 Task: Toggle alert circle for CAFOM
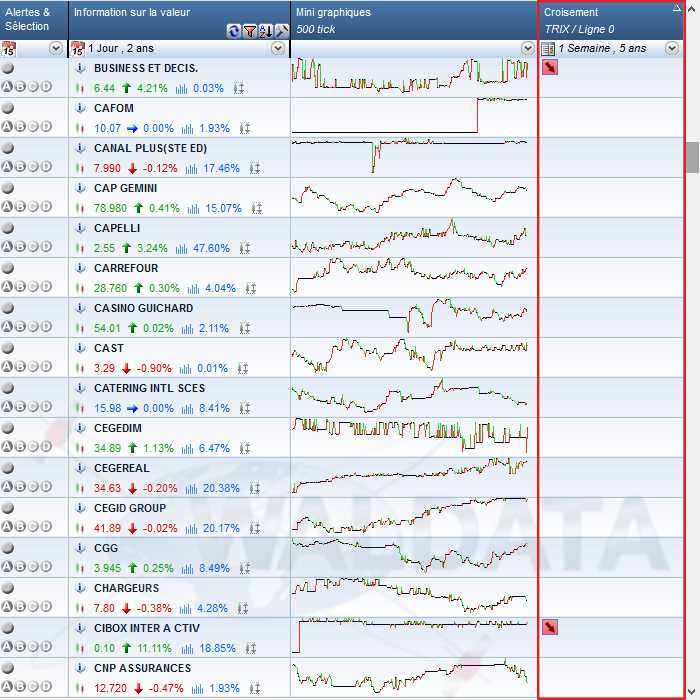pyautogui.click(x=8, y=108)
